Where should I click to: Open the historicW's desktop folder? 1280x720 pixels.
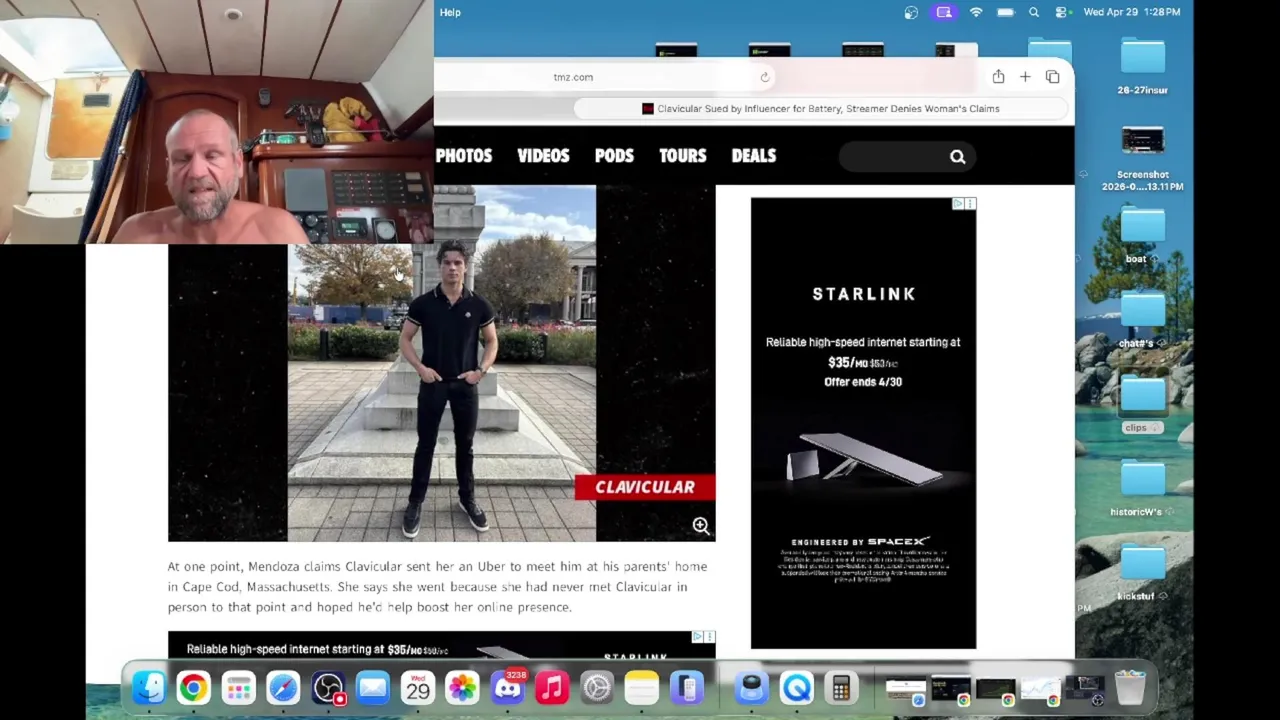pyautogui.click(x=1143, y=489)
